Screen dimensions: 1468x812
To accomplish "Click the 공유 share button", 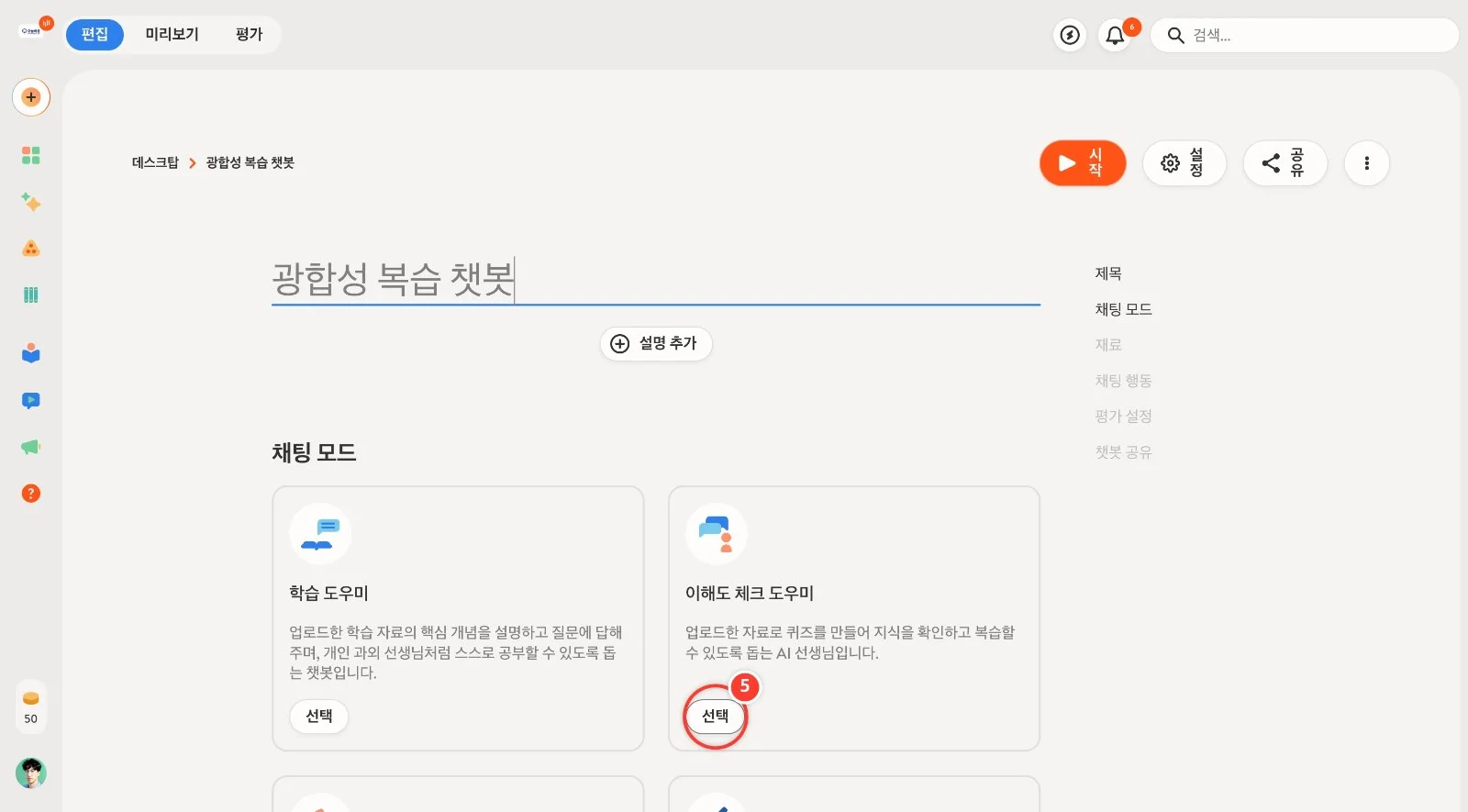I will click(x=1285, y=163).
